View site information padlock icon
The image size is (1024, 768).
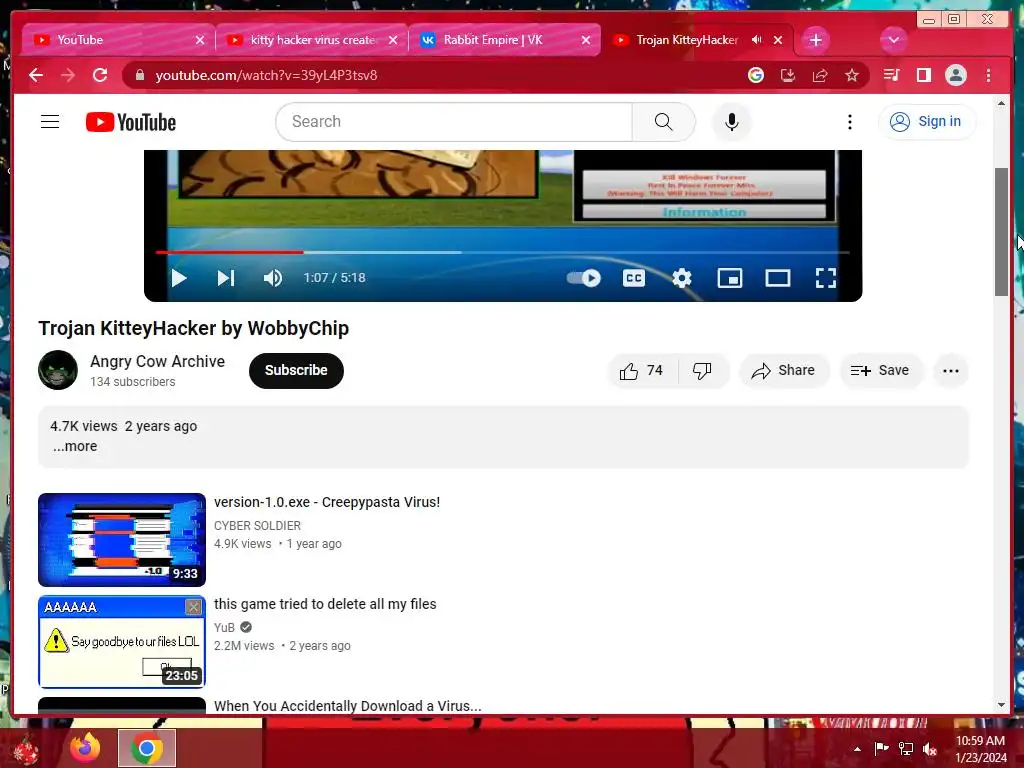pos(139,75)
